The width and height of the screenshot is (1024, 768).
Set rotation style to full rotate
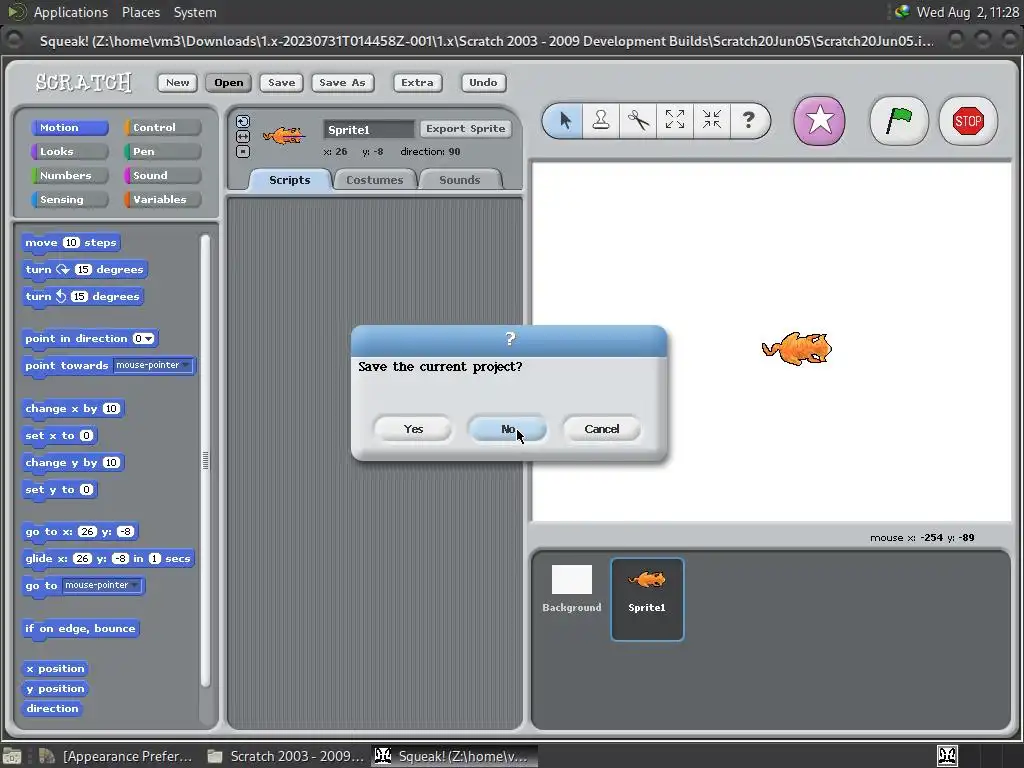(x=242, y=121)
